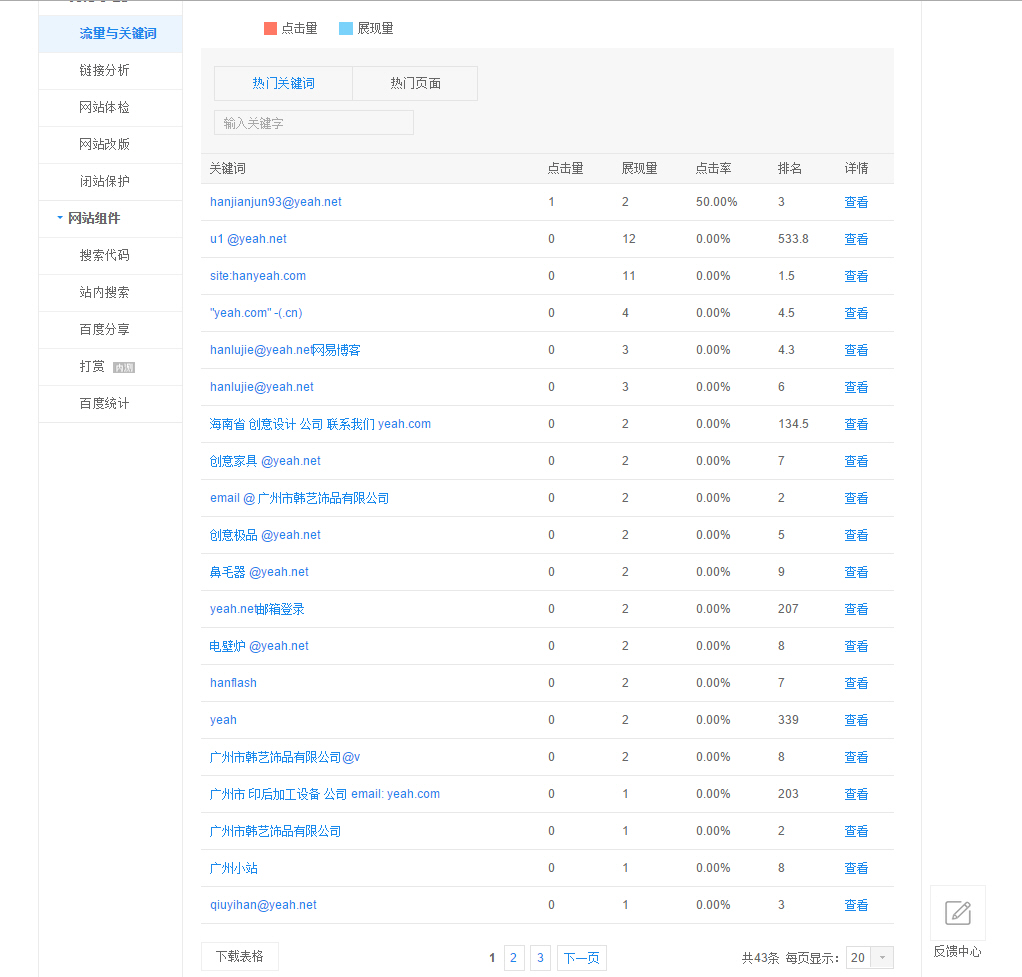Viewport: 1022px width, 977px height.
Task: Open keyword hanjianjun93@yeah.net link
Action: click(x=275, y=202)
